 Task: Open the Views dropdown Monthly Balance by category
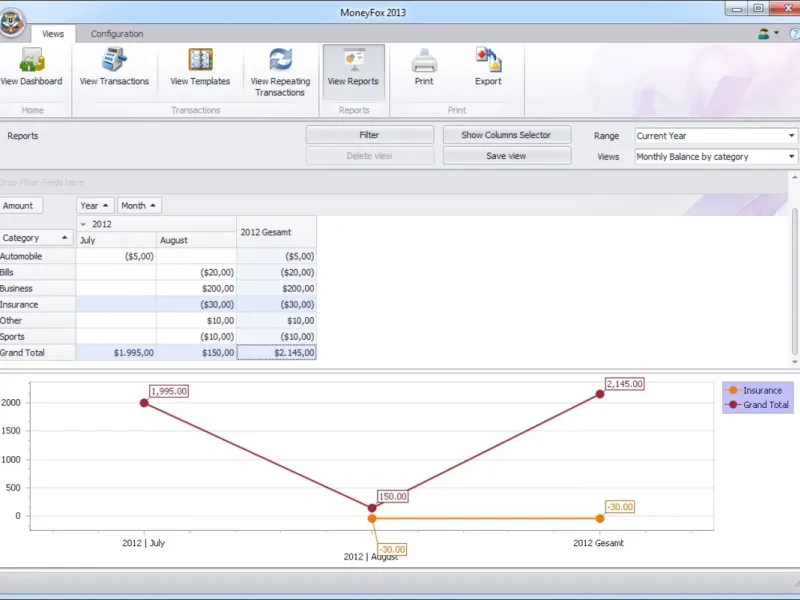(715, 157)
